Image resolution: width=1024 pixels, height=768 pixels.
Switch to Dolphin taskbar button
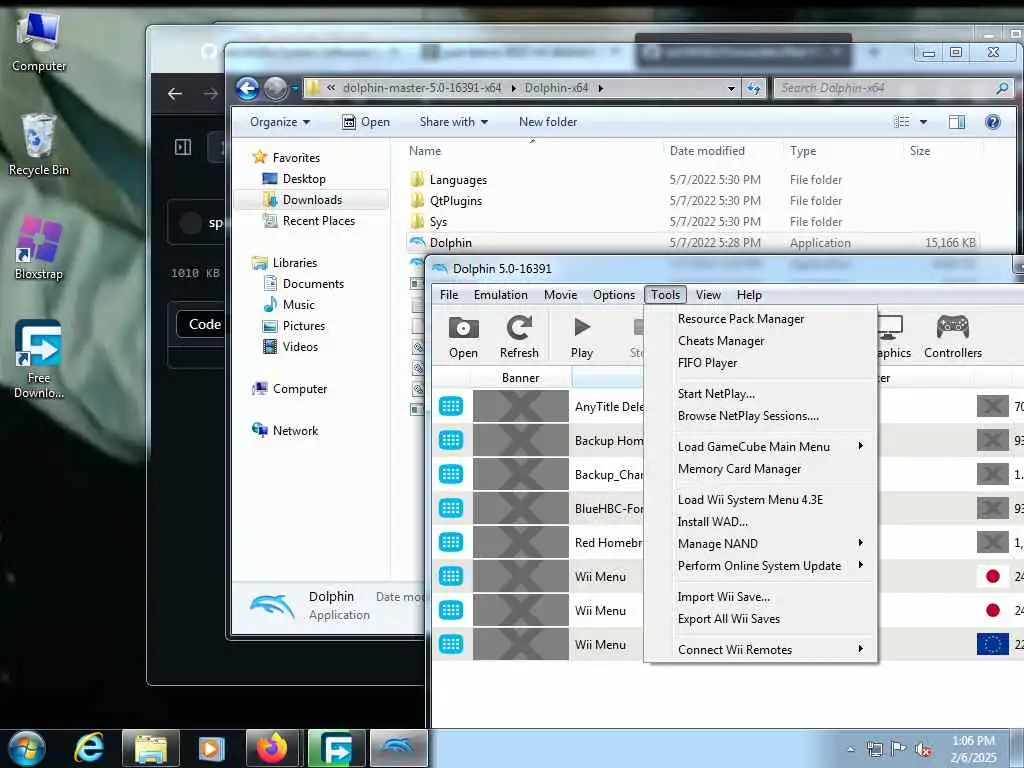coord(399,748)
